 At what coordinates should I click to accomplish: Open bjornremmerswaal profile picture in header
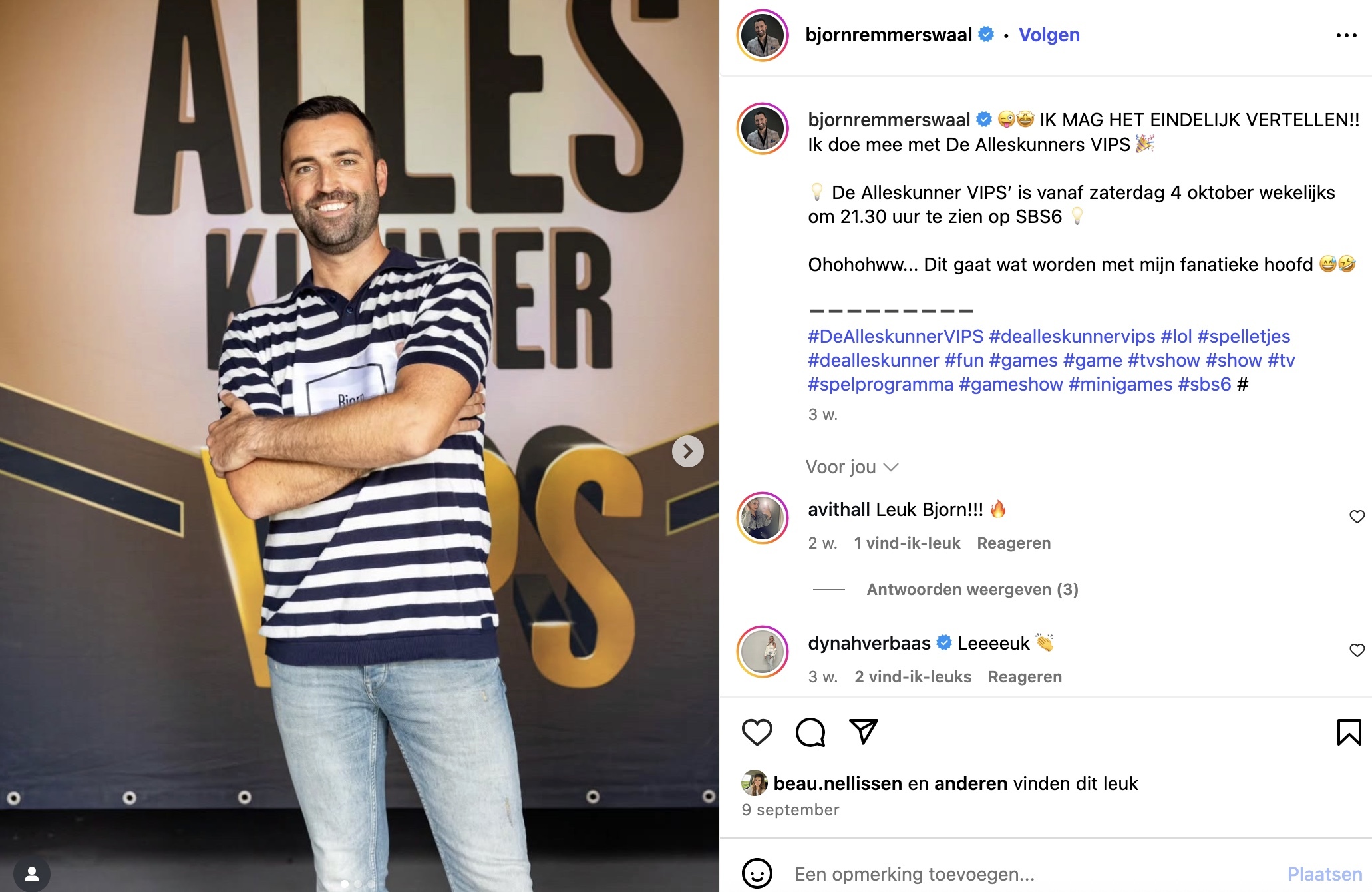coord(763,35)
